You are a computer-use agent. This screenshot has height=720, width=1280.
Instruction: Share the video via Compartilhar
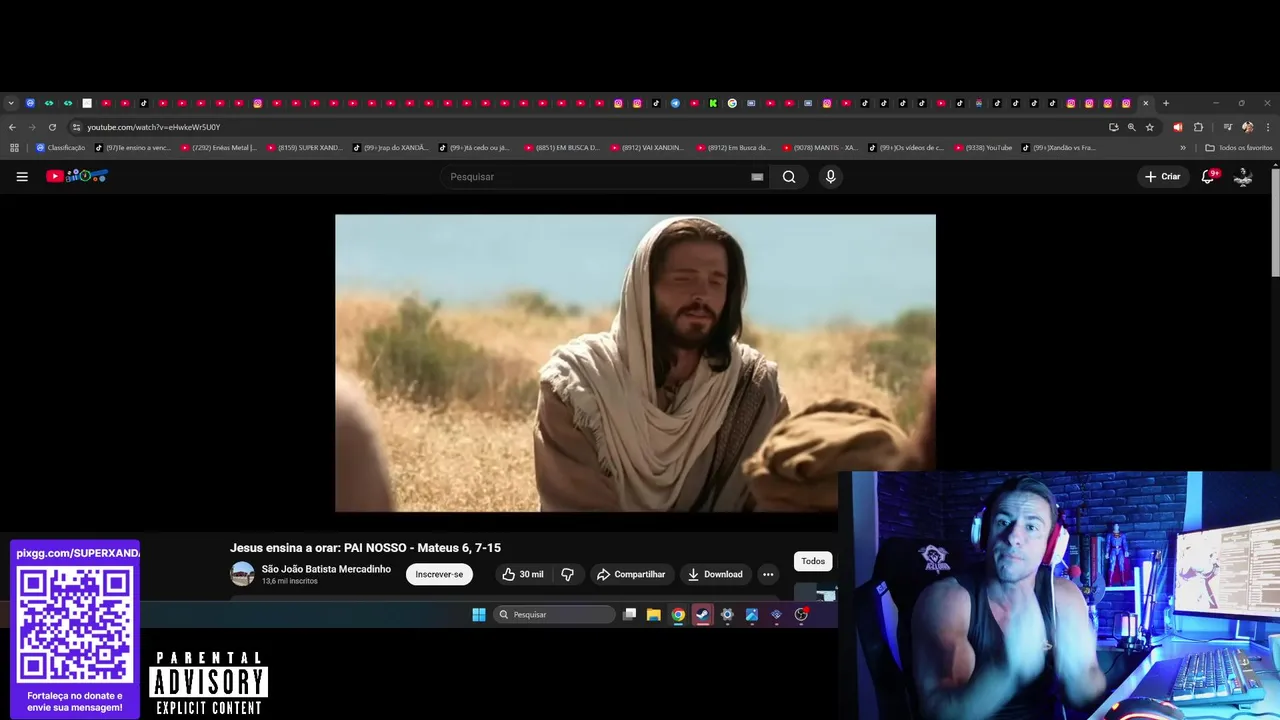(x=631, y=574)
